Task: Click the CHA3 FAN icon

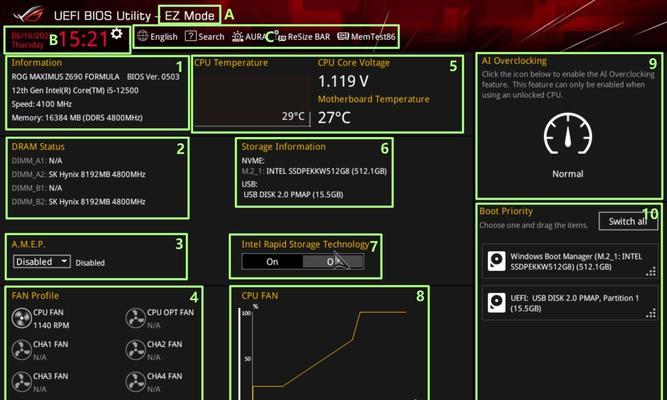Action: pos(21,382)
